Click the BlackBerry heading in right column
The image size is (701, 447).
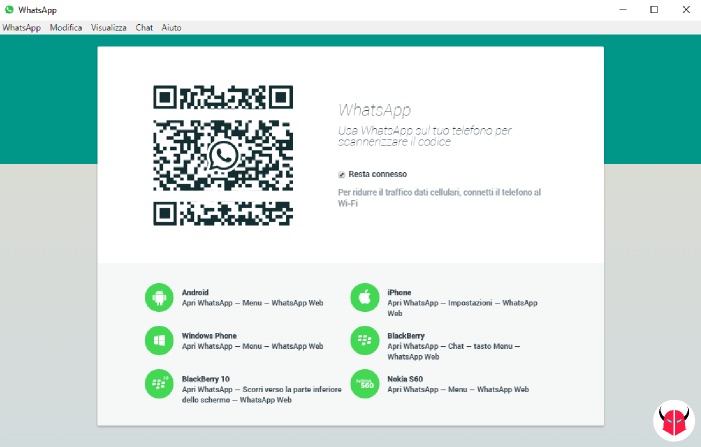pyautogui.click(x=406, y=336)
